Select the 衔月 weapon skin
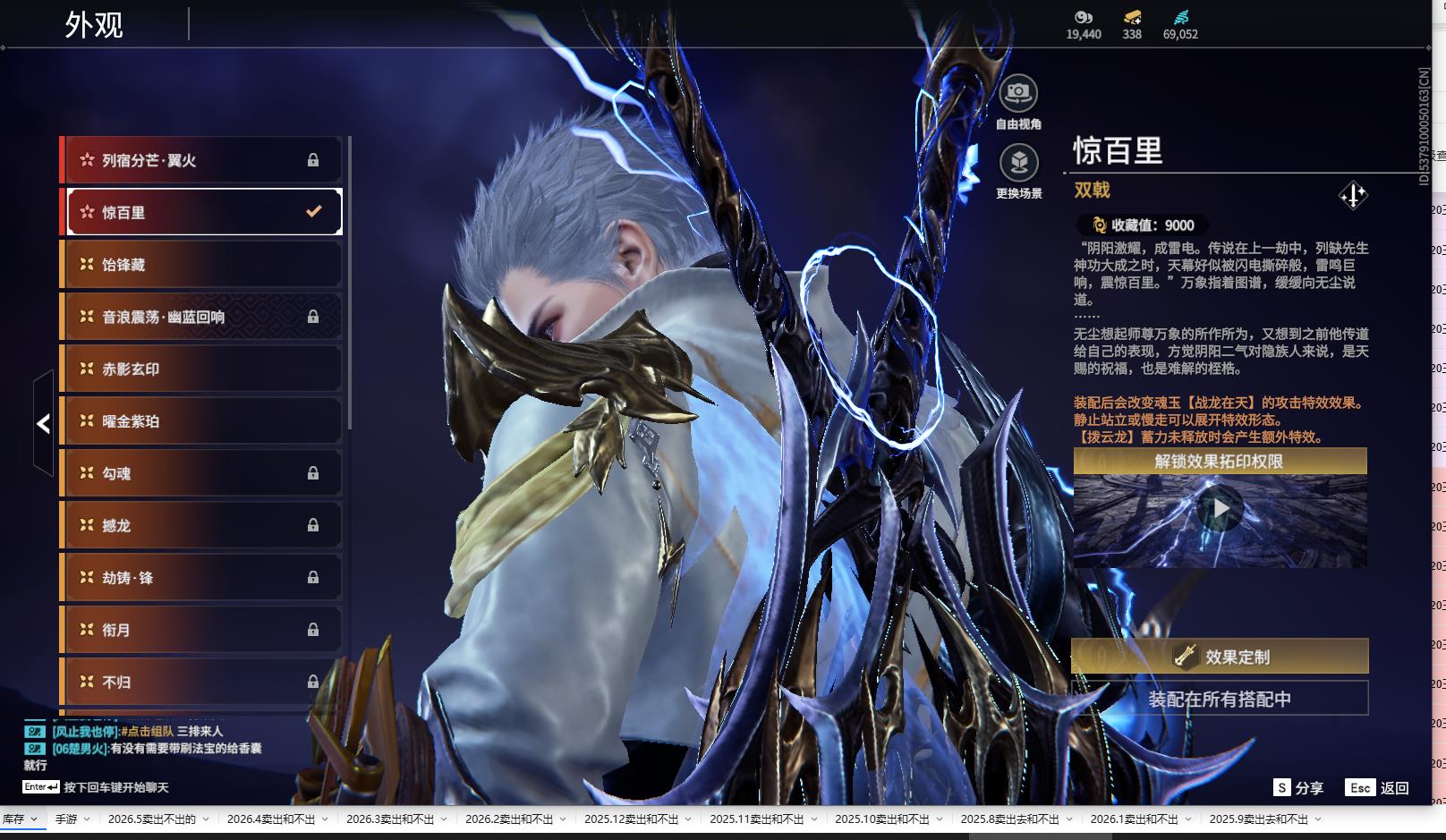The width and height of the screenshot is (1446, 840). point(201,630)
